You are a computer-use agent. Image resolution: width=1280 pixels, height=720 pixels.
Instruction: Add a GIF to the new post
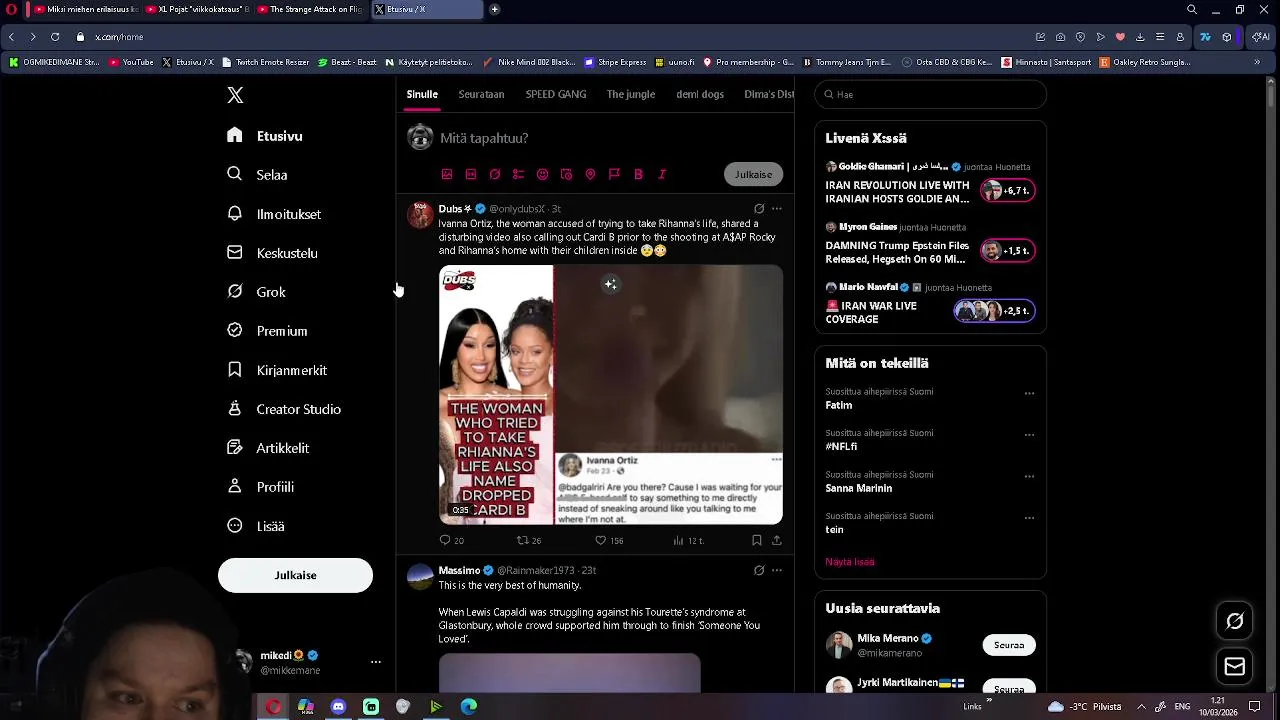[471, 174]
